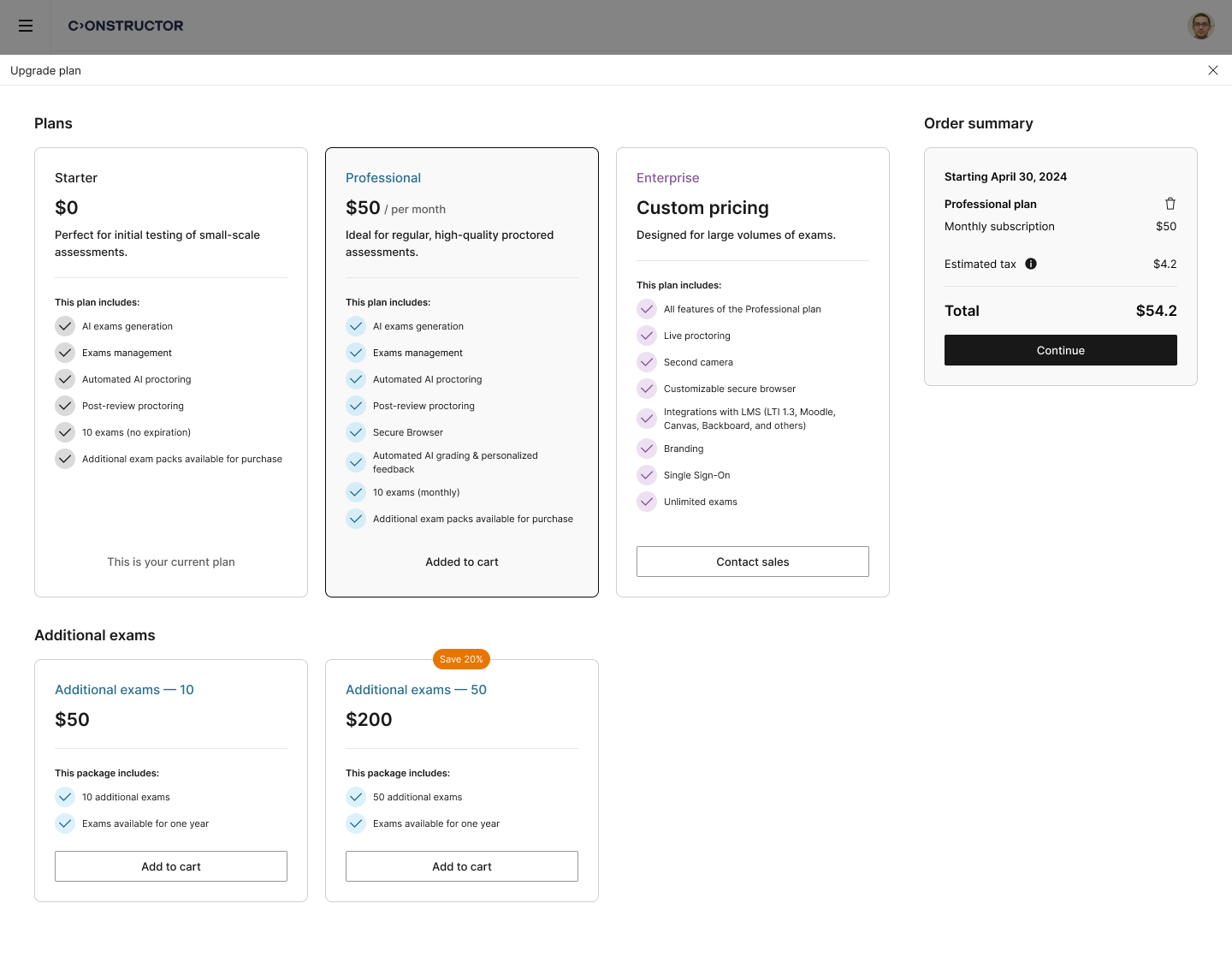Click the Estimated tax info icon
Screen dimensions: 1232x957
(1031, 264)
